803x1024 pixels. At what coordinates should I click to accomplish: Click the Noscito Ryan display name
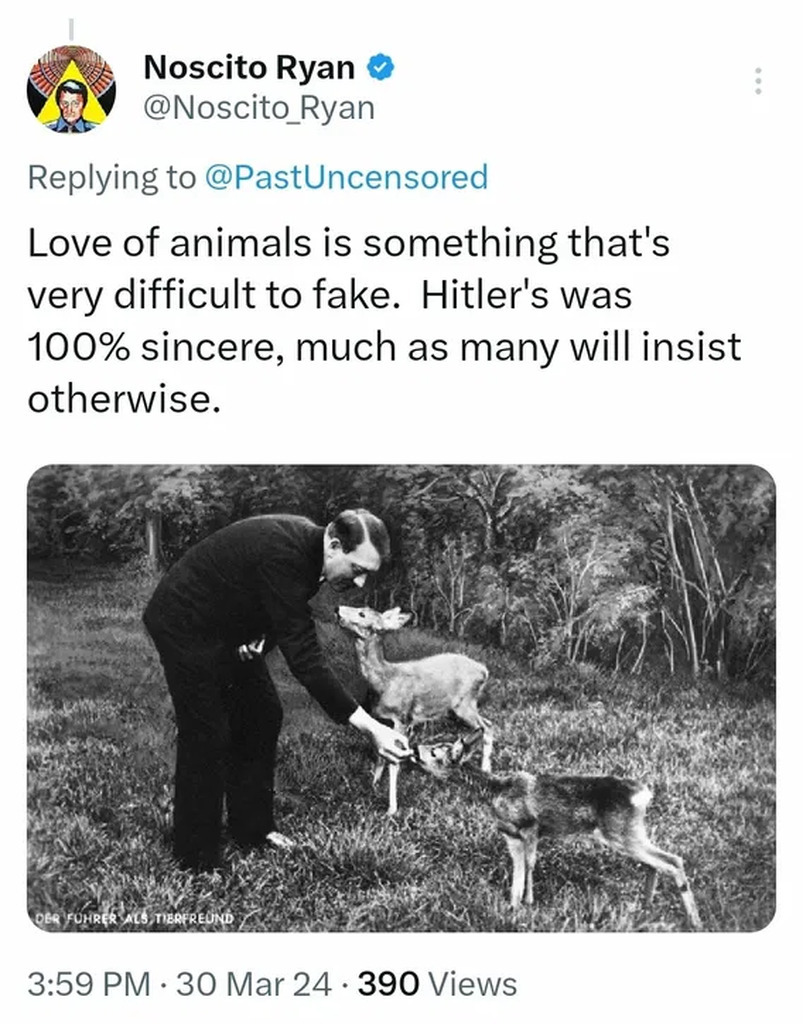click(249, 68)
